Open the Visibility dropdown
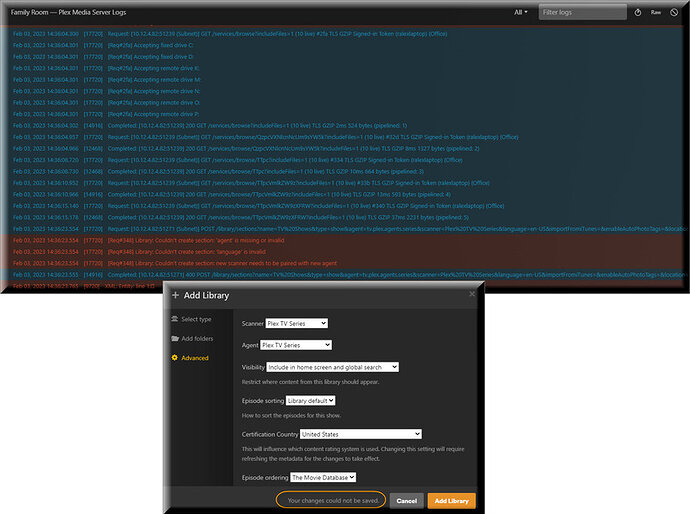 pyautogui.click(x=333, y=367)
